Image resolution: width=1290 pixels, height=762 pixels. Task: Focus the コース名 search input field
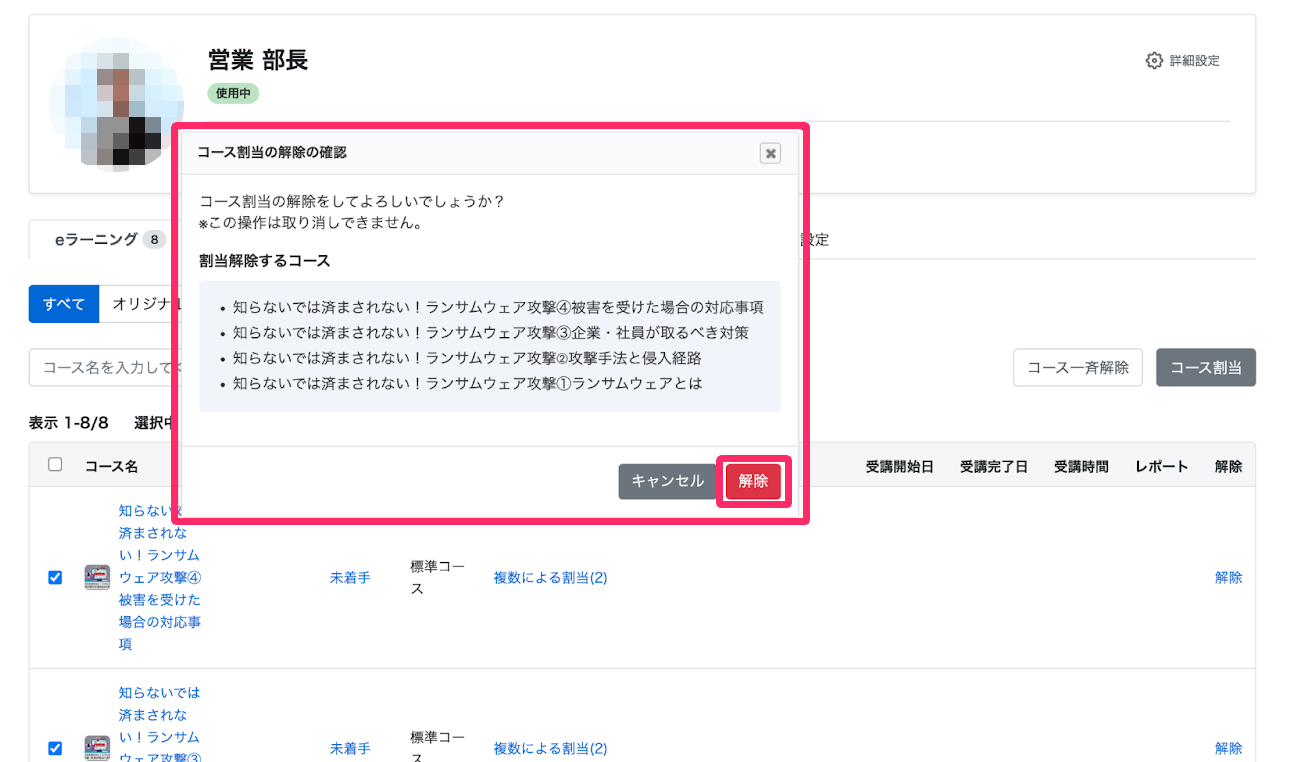pos(104,367)
